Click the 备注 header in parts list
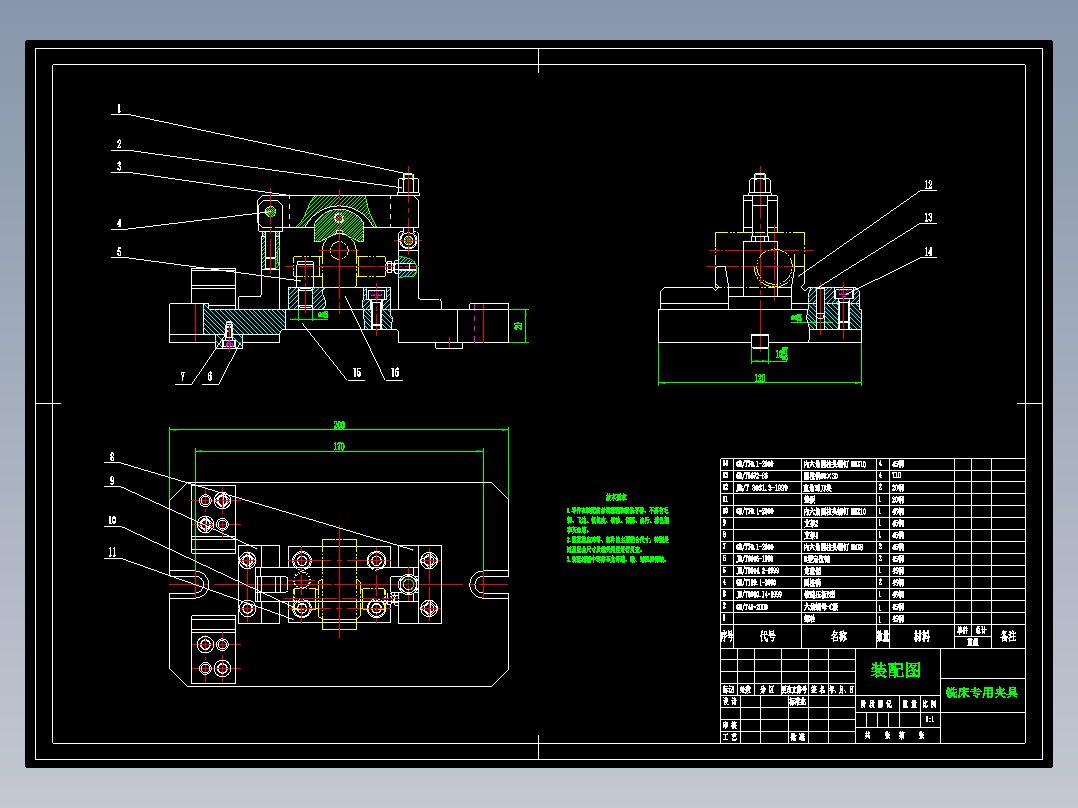 click(1008, 637)
